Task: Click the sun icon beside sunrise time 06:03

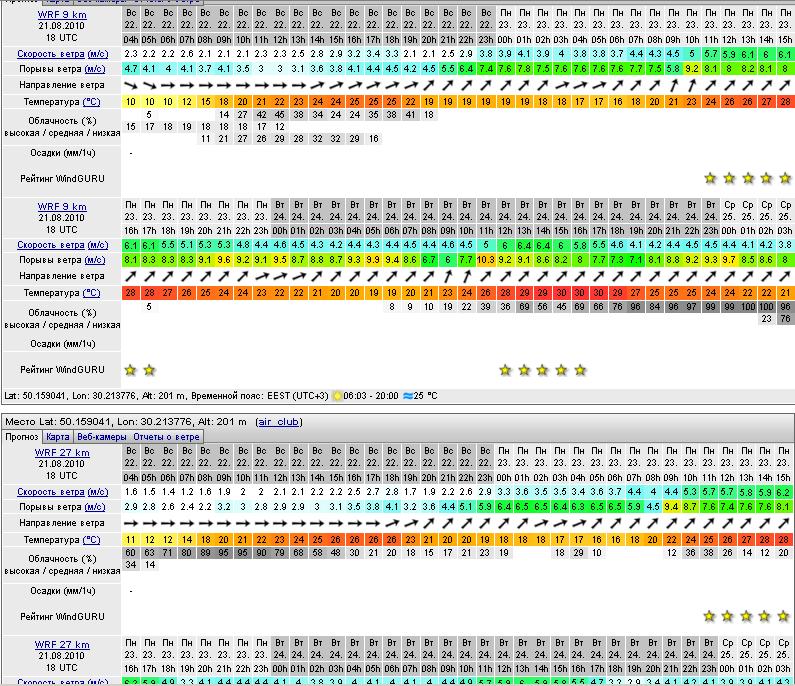Action: (339, 396)
